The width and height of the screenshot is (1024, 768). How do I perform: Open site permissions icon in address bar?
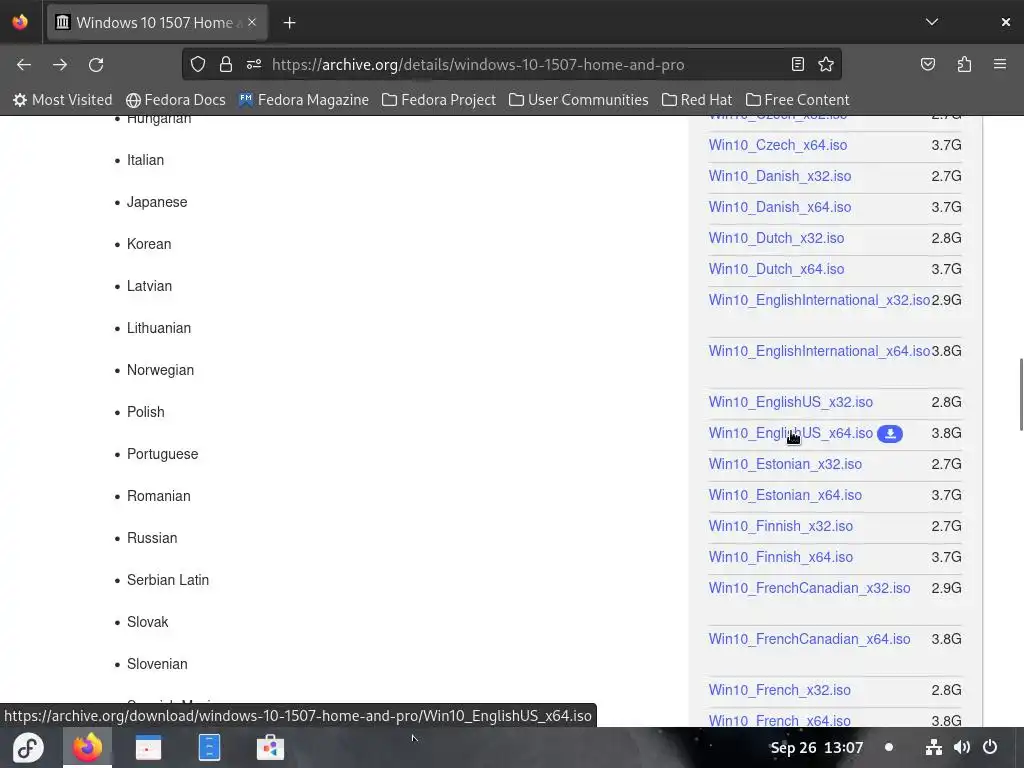tap(254, 65)
